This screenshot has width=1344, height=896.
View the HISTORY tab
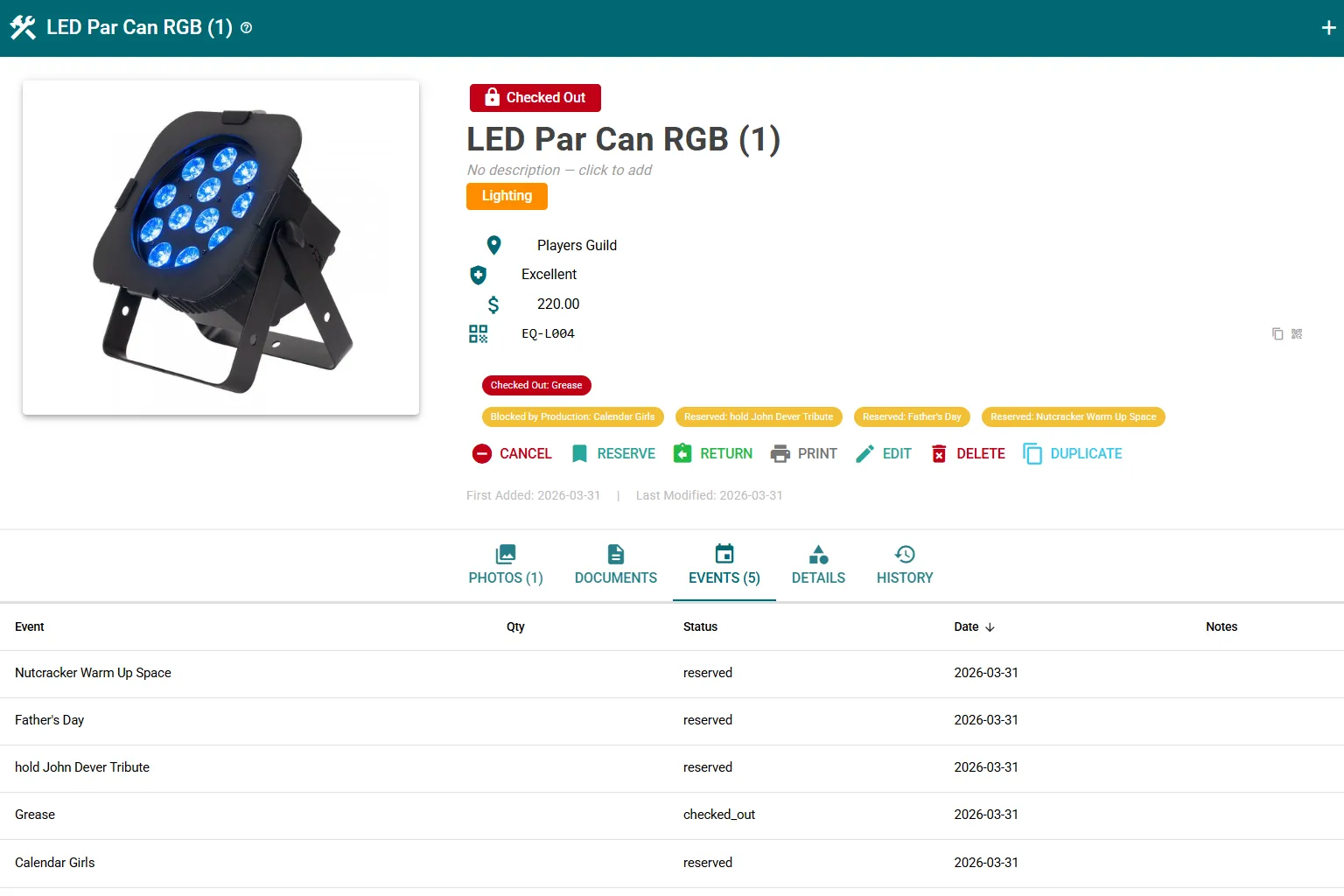(904, 565)
